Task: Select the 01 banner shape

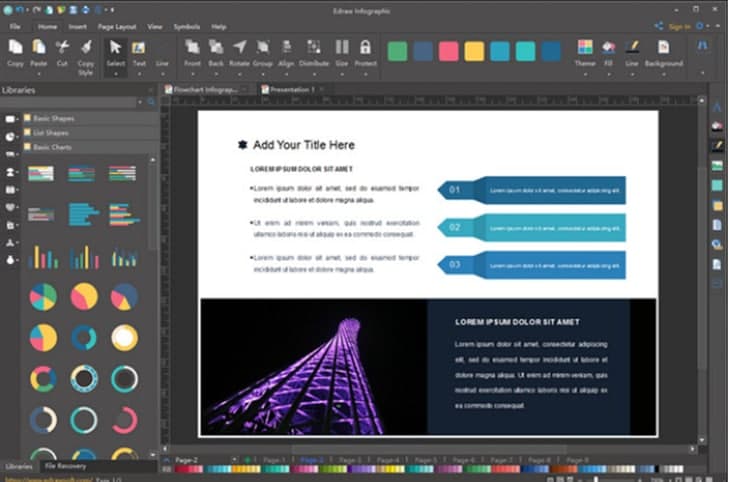Action: point(531,190)
